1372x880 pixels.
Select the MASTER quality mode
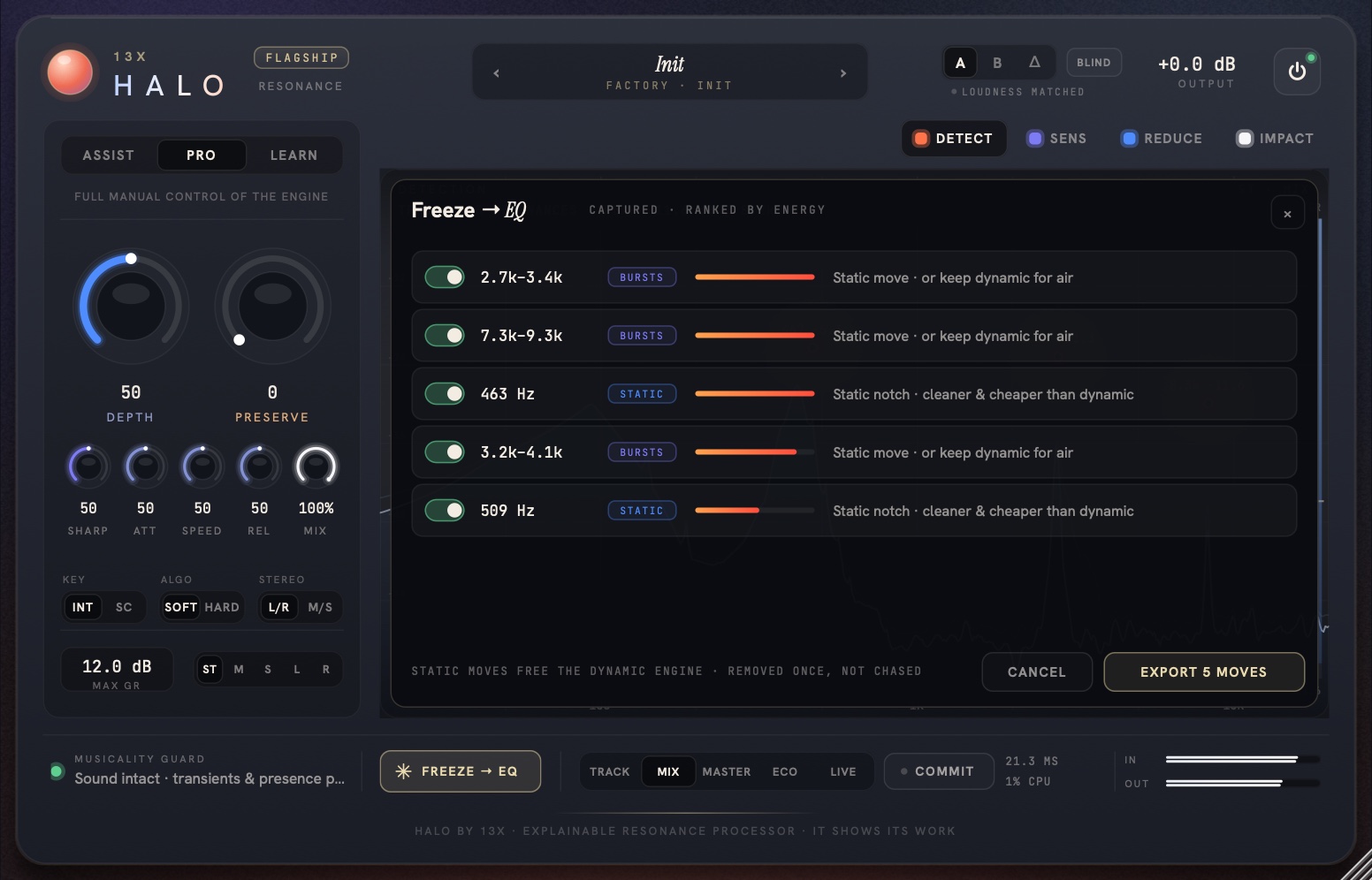point(727,771)
